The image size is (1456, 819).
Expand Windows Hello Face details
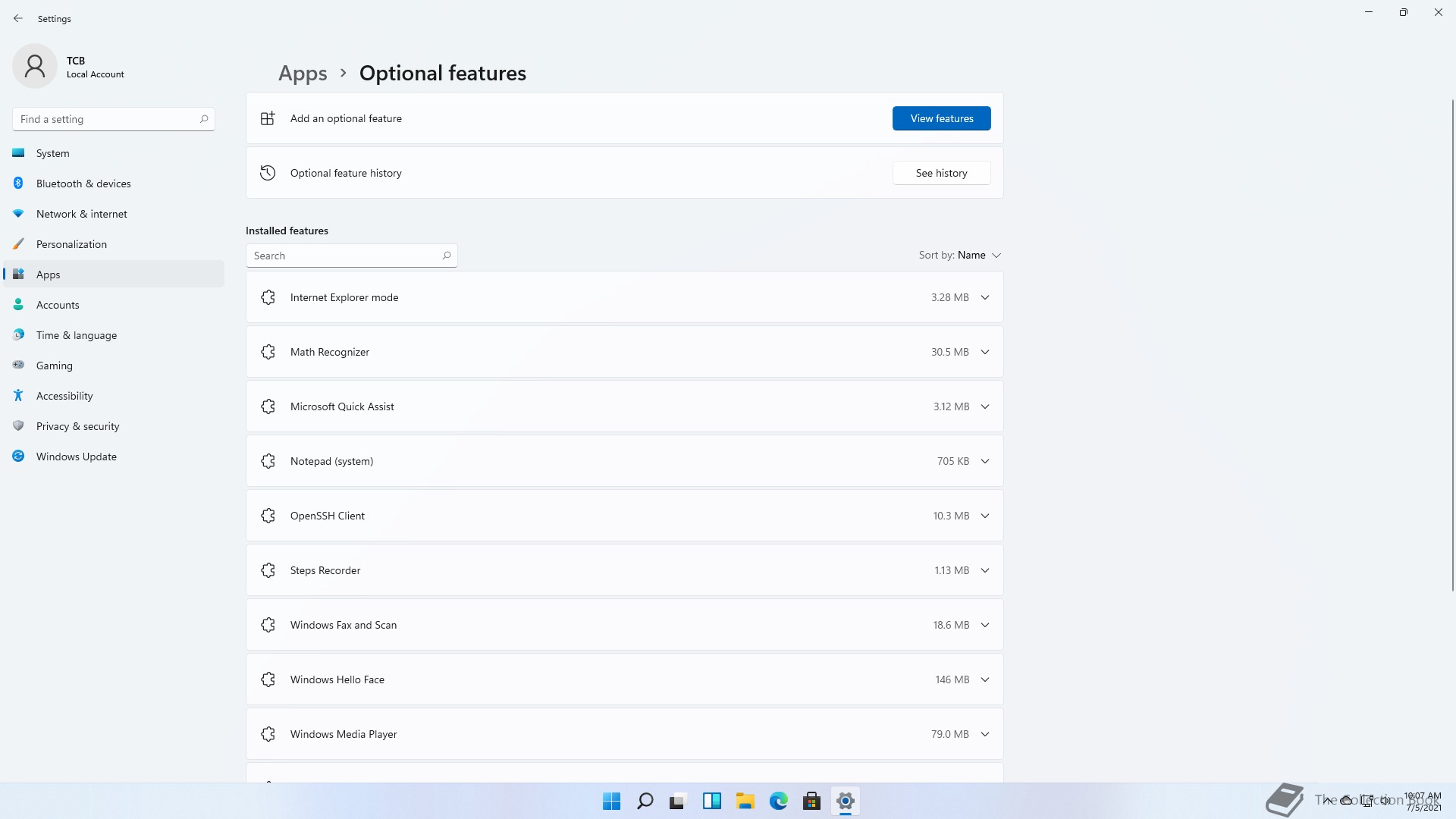click(x=985, y=679)
